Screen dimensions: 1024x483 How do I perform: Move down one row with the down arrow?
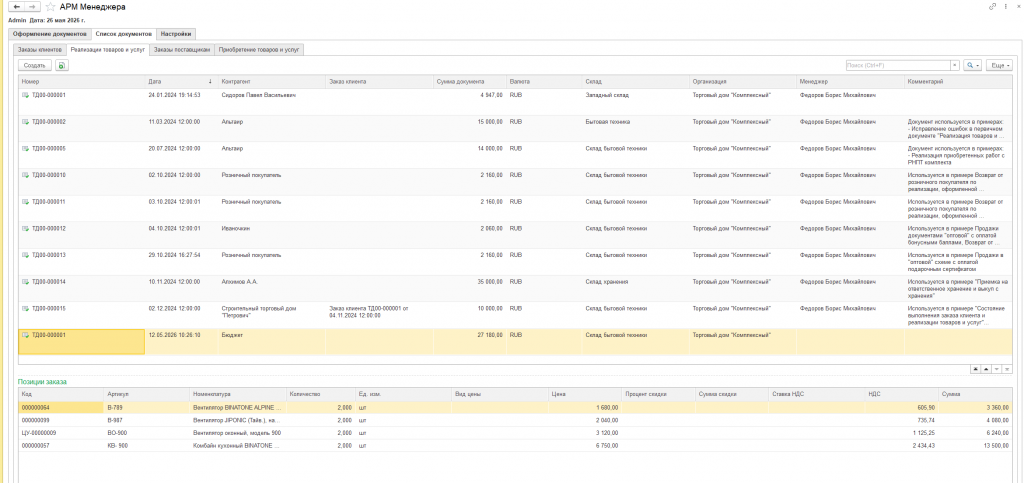pyautogui.click(x=996, y=369)
